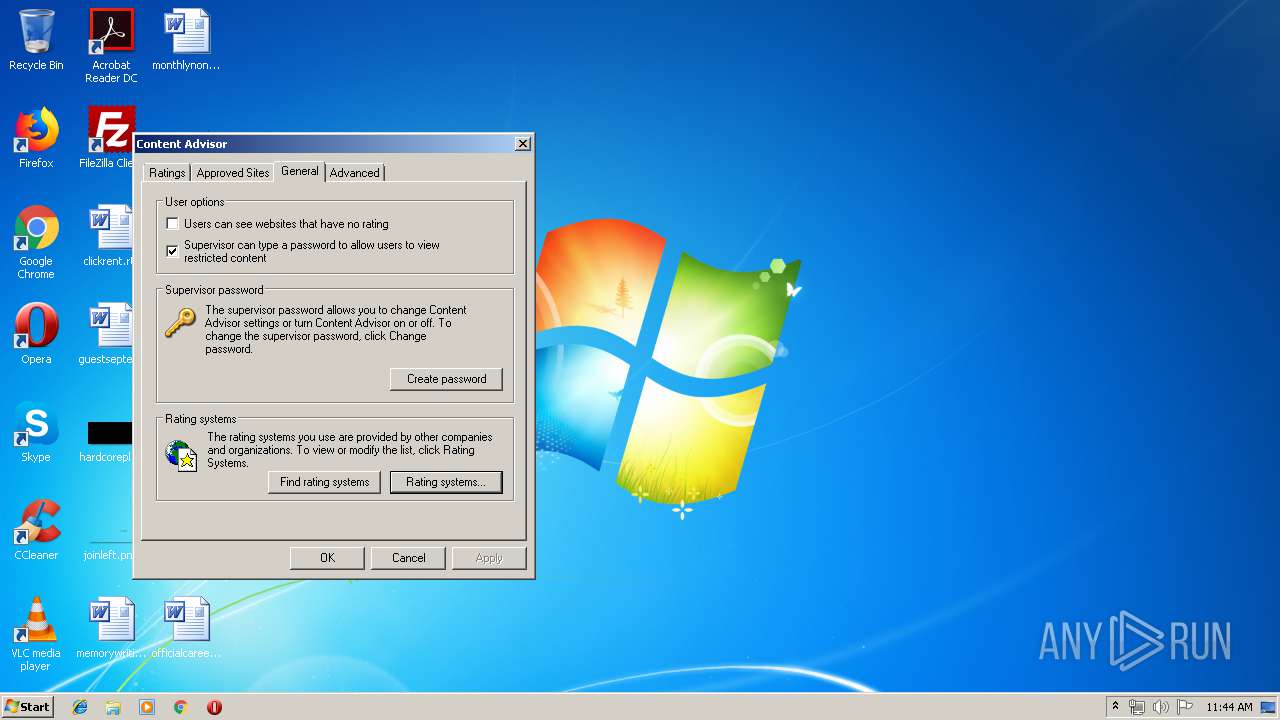
Task: Switch to the Approved Sites tab
Action: coord(233,173)
